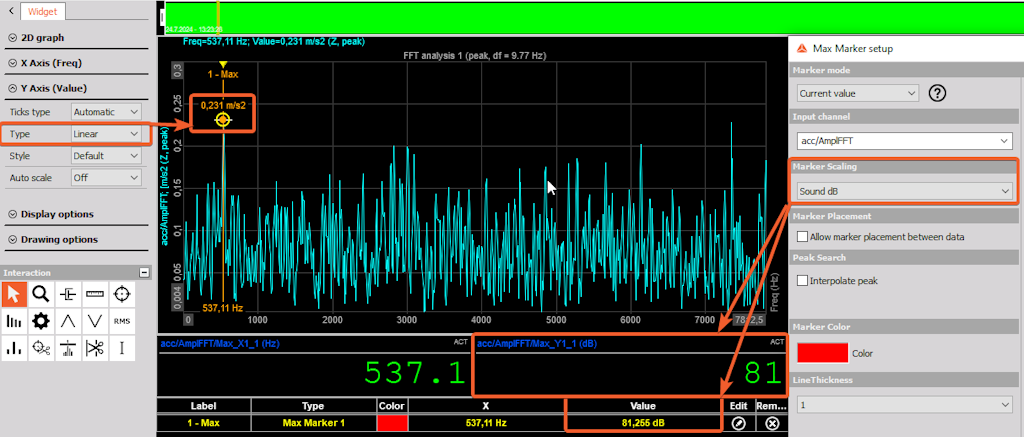Select the gear marker tool
The image size is (1024, 437).
[40, 321]
